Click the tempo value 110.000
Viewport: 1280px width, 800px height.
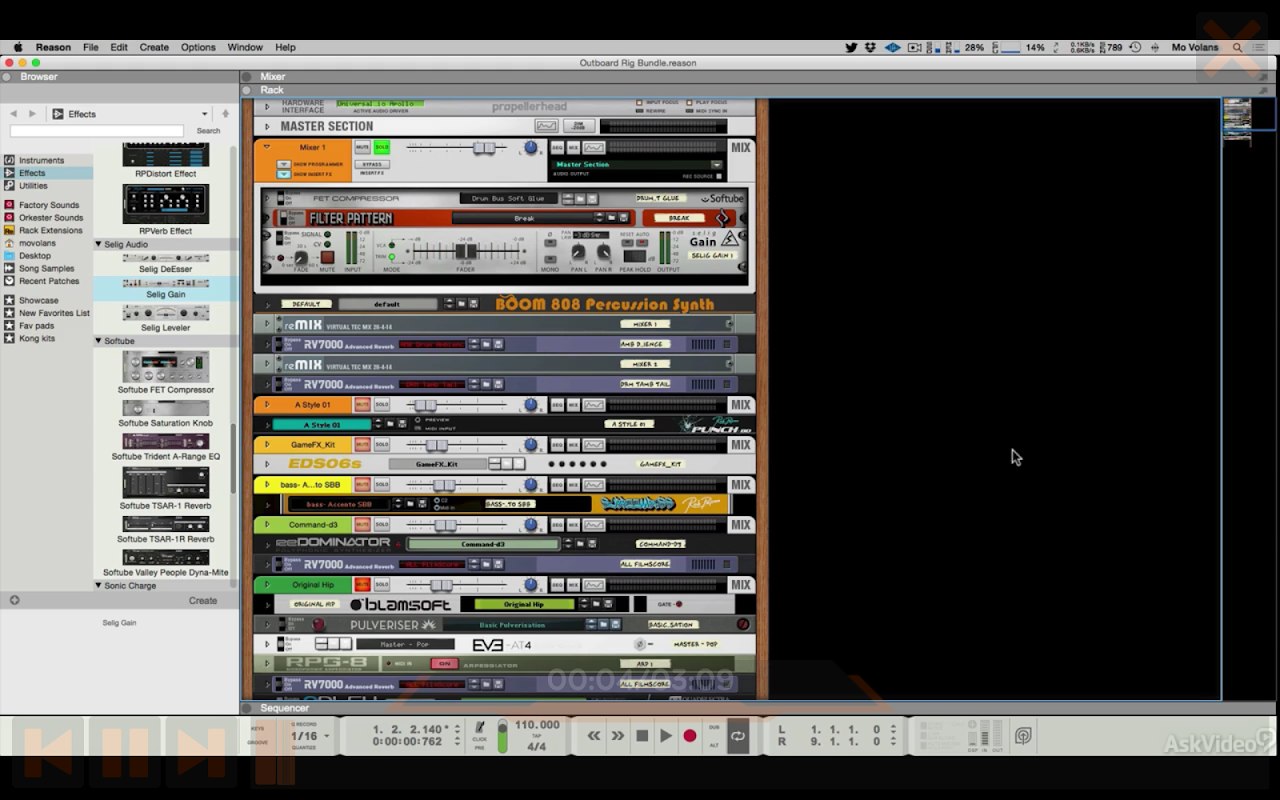tap(537, 725)
